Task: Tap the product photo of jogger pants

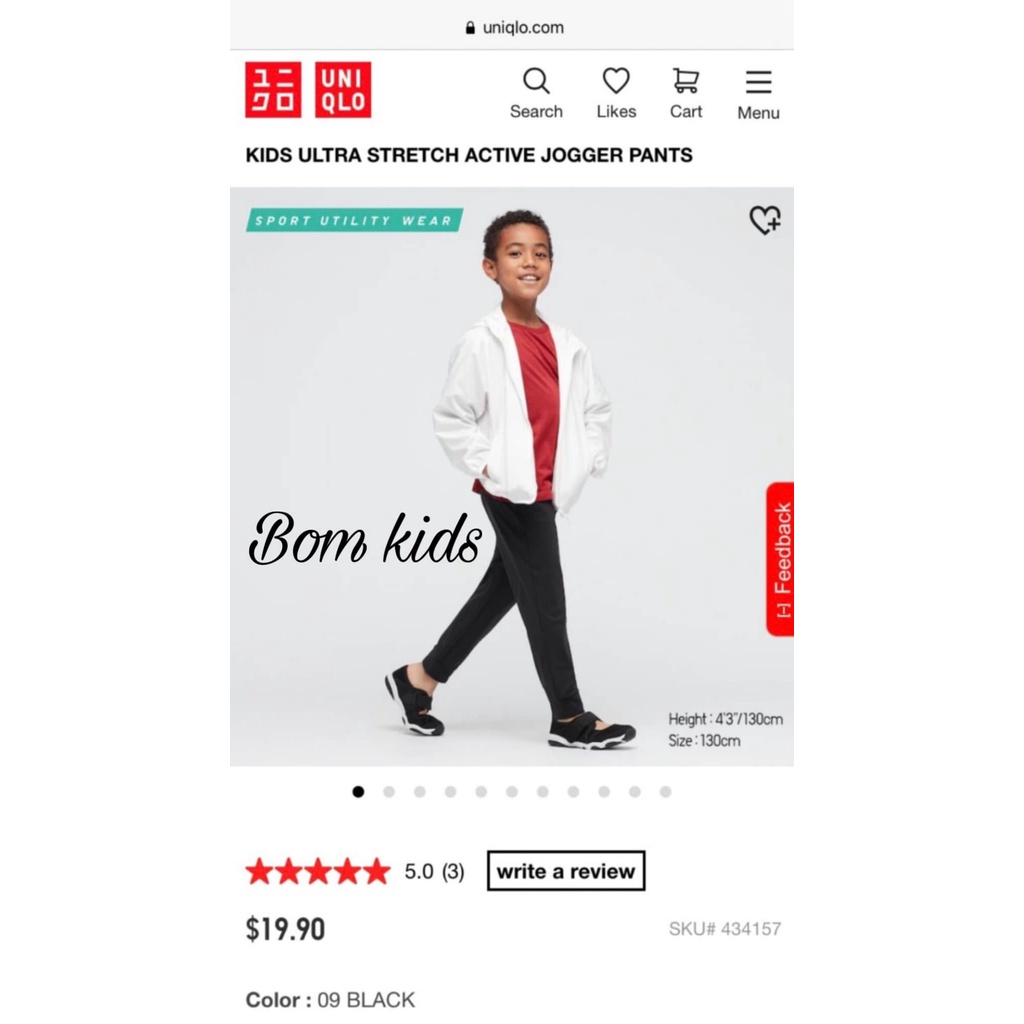Action: pos(512,477)
